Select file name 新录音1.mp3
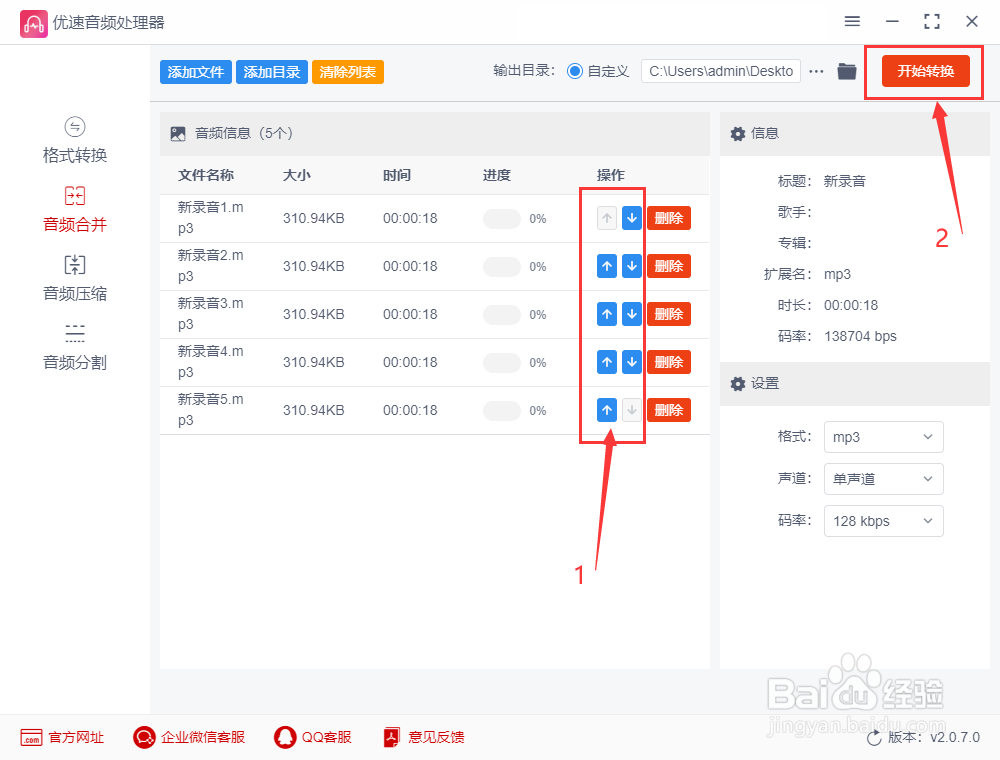This screenshot has width=1000, height=760. coord(210,217)
